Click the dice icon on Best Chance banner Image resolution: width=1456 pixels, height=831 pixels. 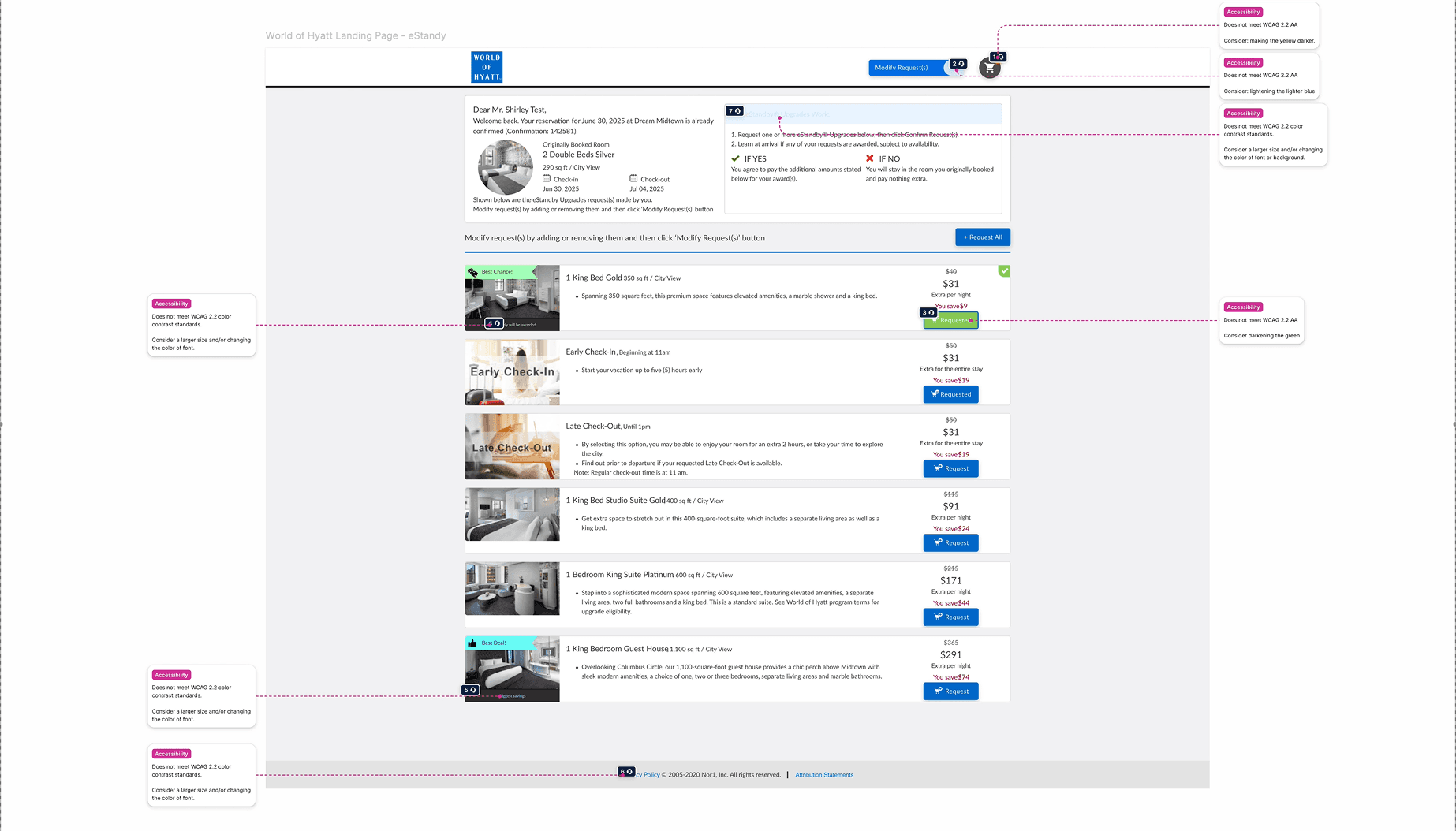pos(472,272)
